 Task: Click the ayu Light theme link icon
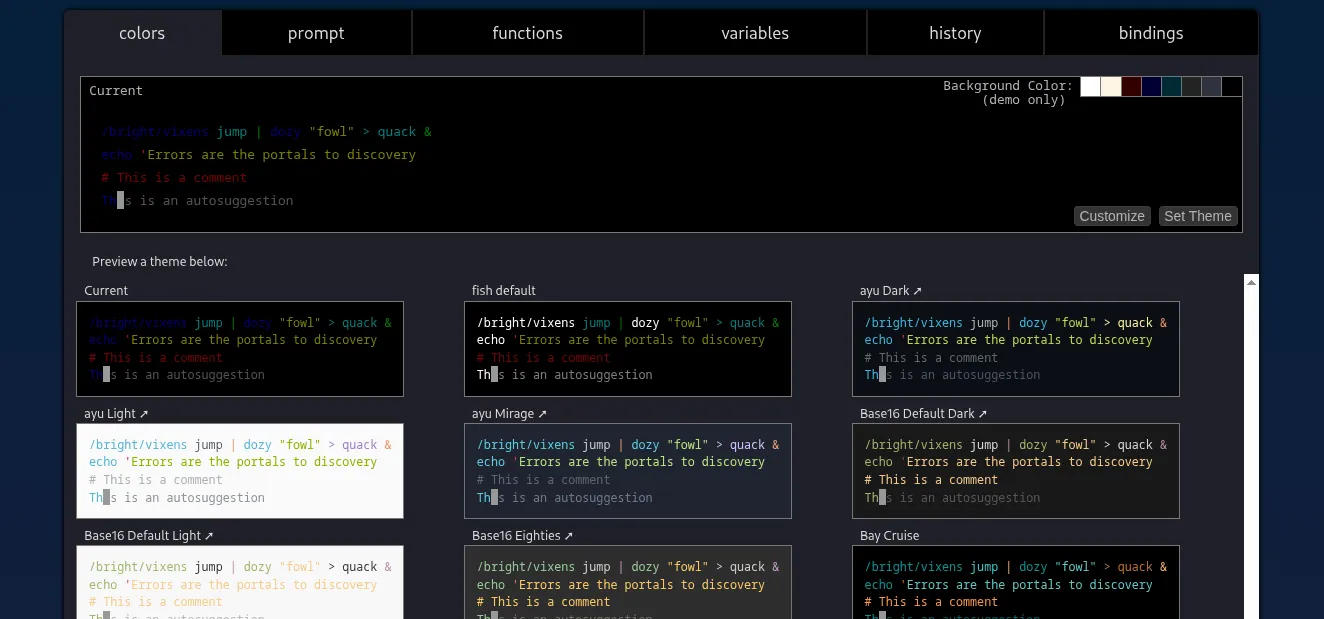143,413
